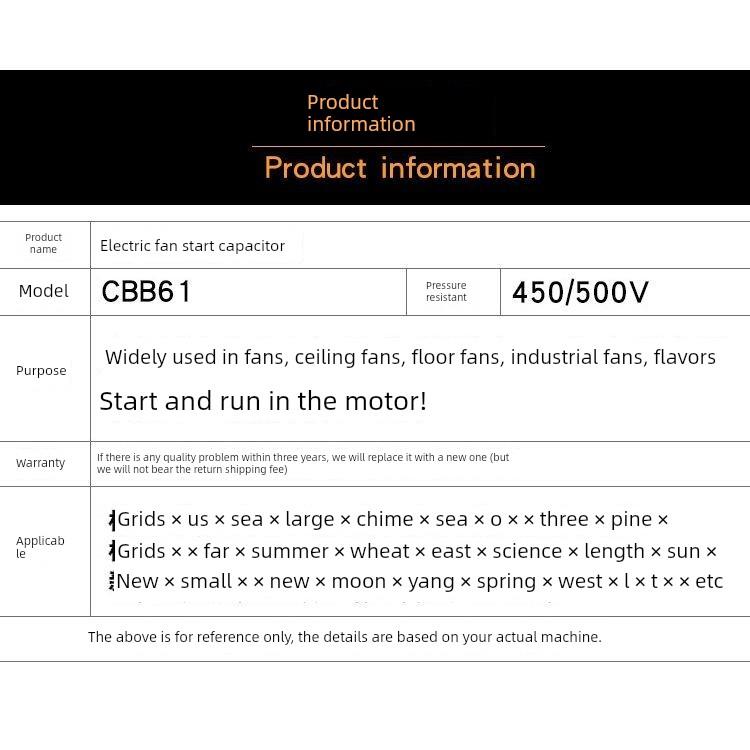Click the orange divider line in the banner
This screenshot has width=750, height=750.
coord(398,146)
